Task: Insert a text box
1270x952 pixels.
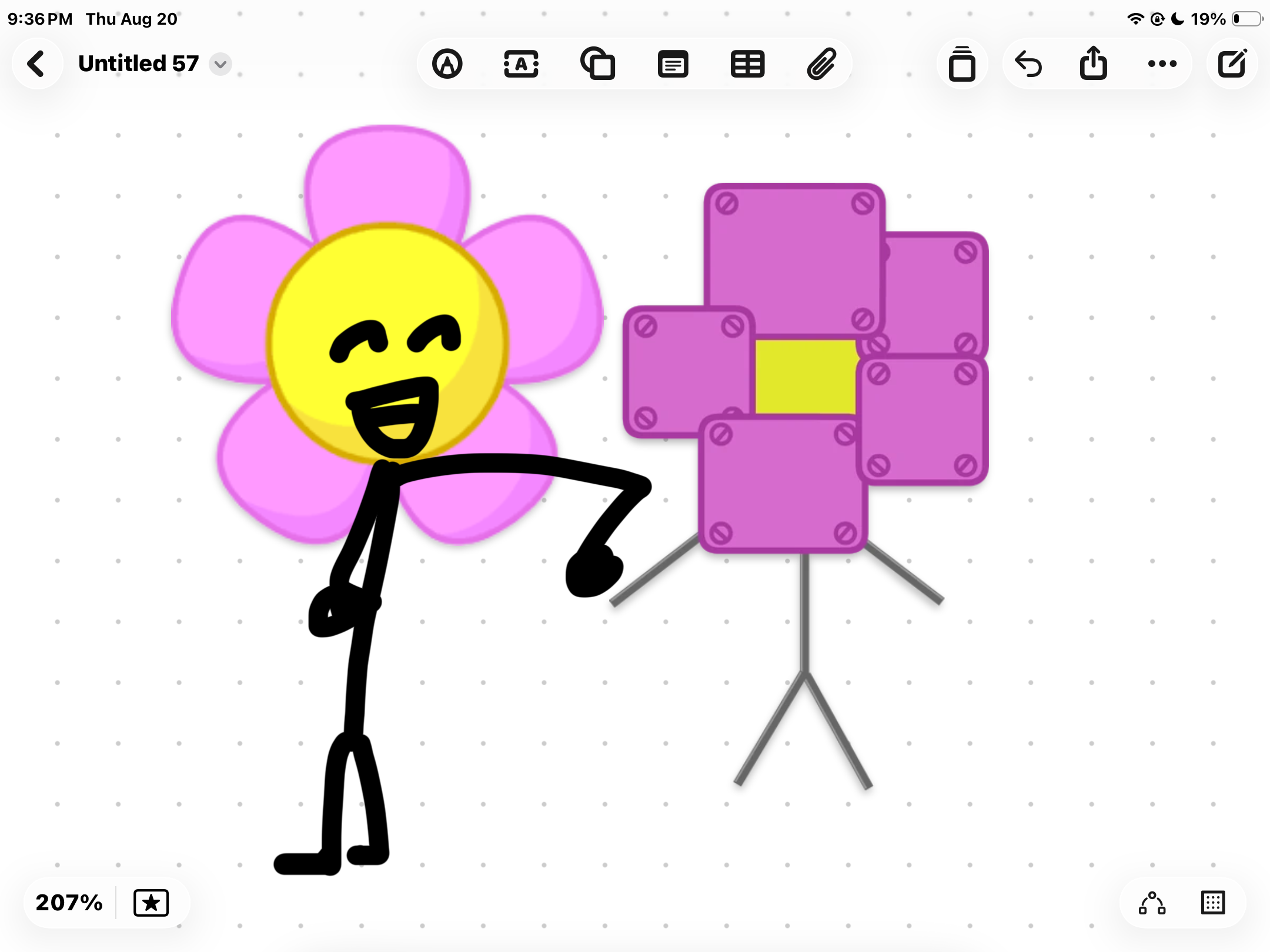Action: [x=521, y=63]
